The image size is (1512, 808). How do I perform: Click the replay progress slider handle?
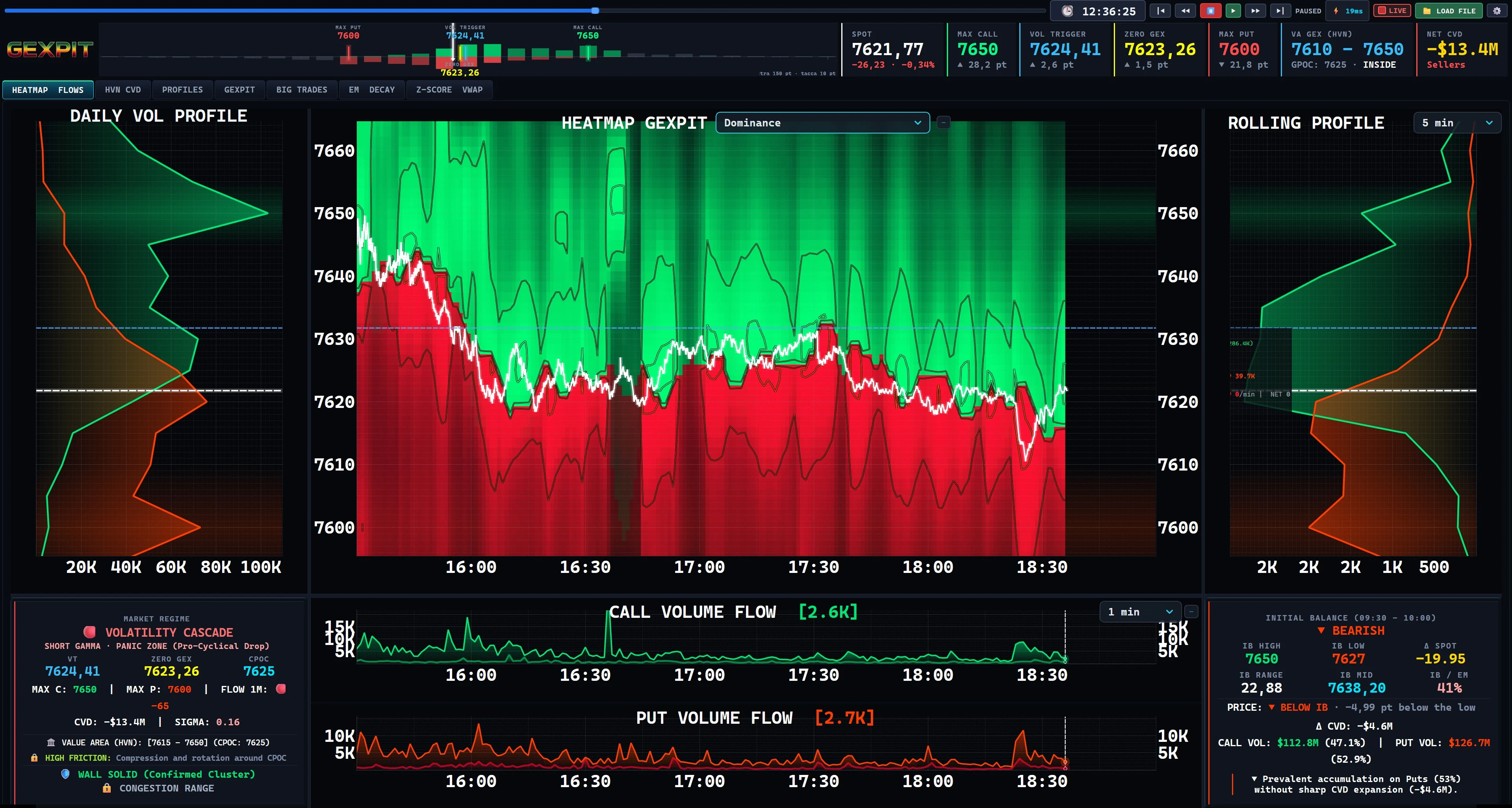click(595, 11)
